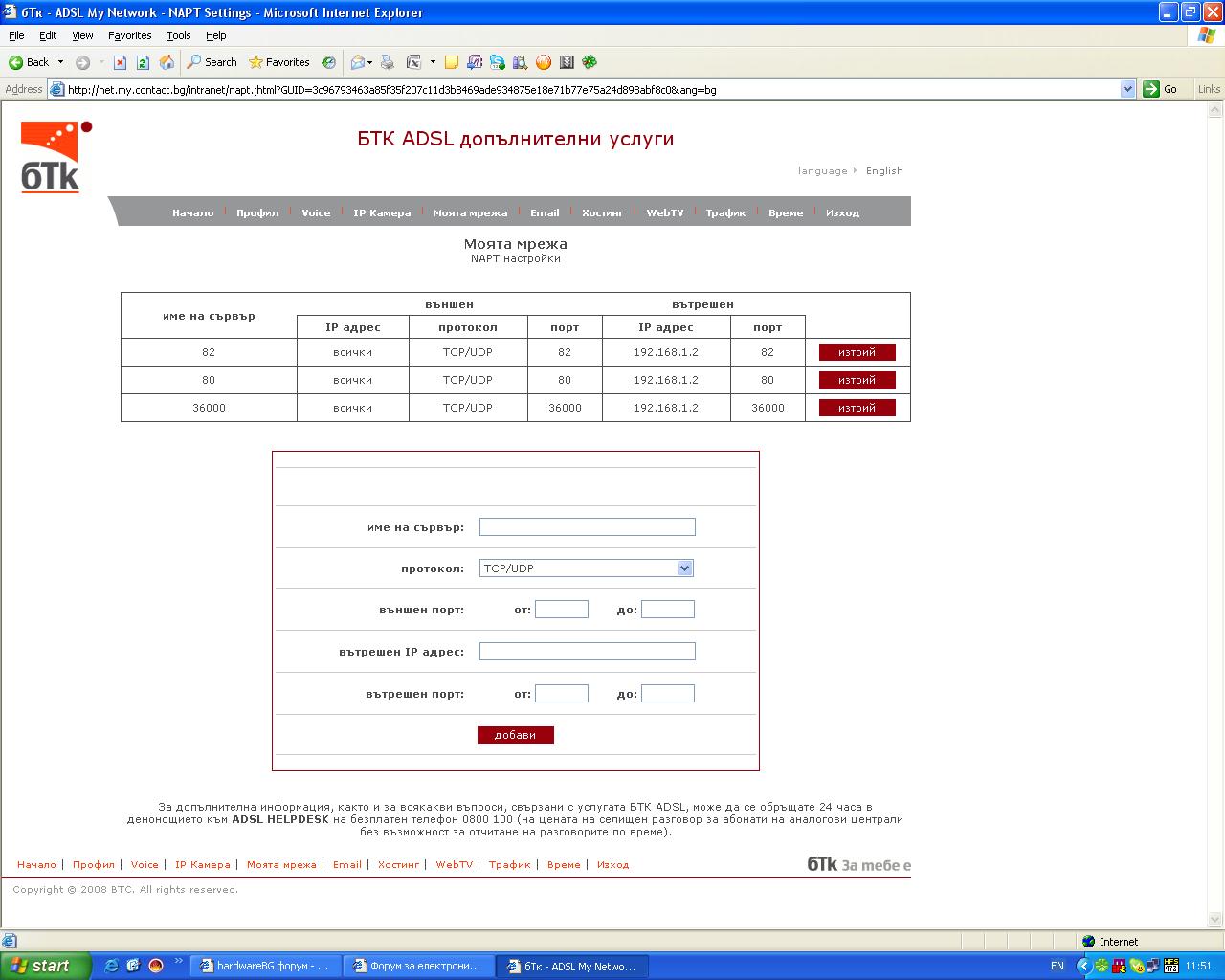Click footer link Изход
Viewport: 1225px width, 980px height.
(612, 864)
